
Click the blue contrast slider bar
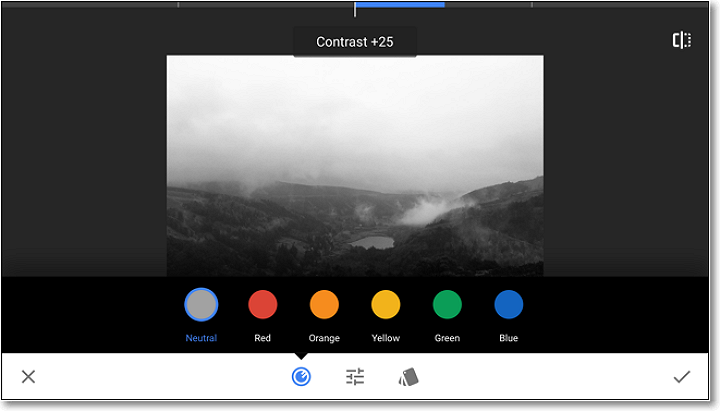pos(399,5)
